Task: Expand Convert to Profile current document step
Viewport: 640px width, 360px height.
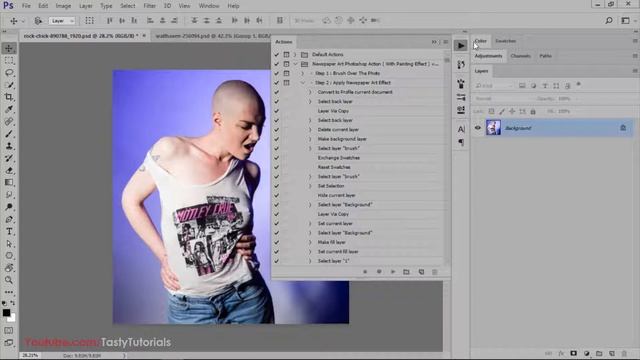Action: [310, 92]
